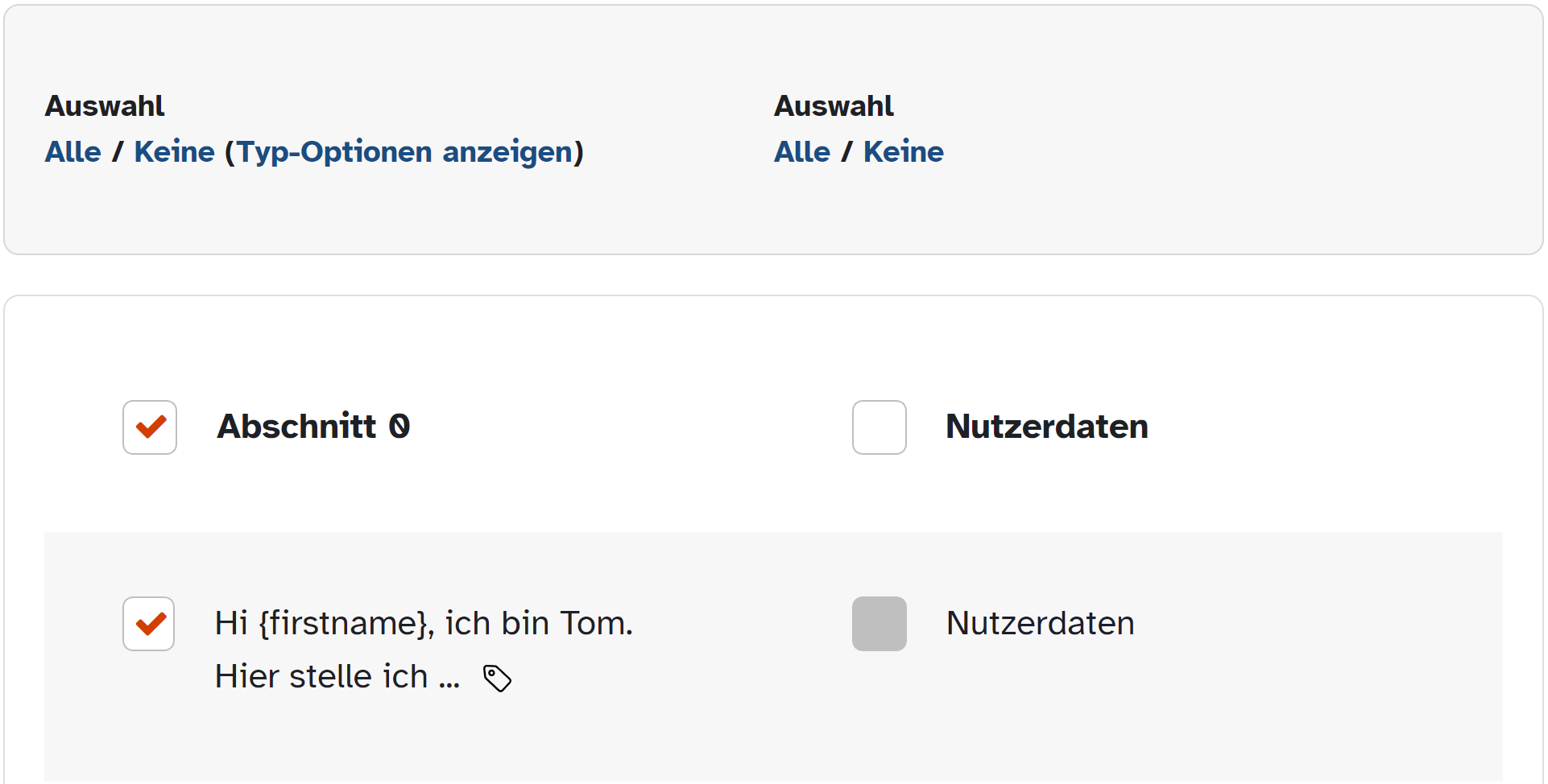The image size is (1548, 784).
Task: Click the 'Abschnitt 0' section label
Action: (313, 427)
